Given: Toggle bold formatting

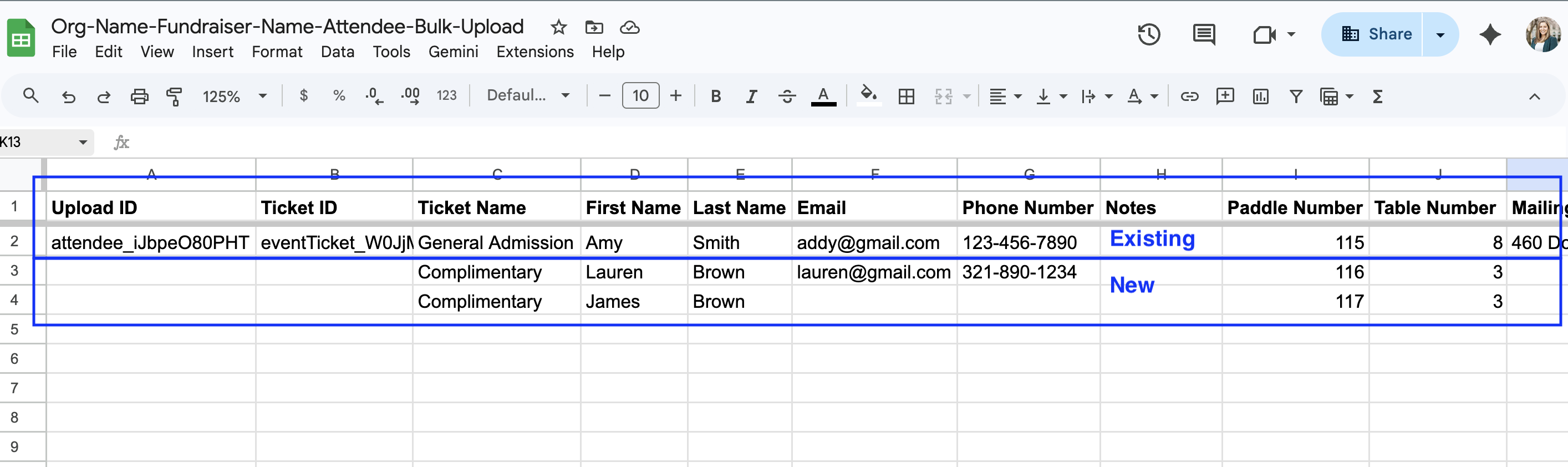Looking at the screenshot, I should (x=716, y=96).
